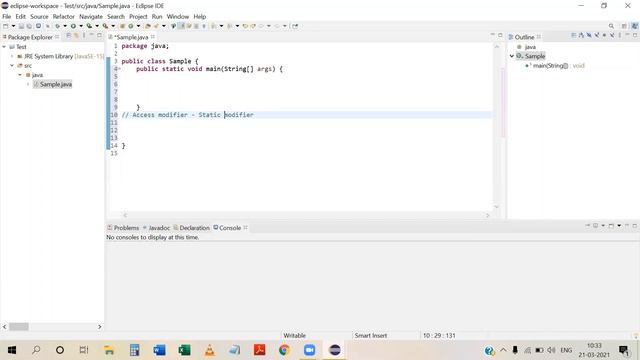
Task: Open the Navigate menu
Action: point(91,16)
